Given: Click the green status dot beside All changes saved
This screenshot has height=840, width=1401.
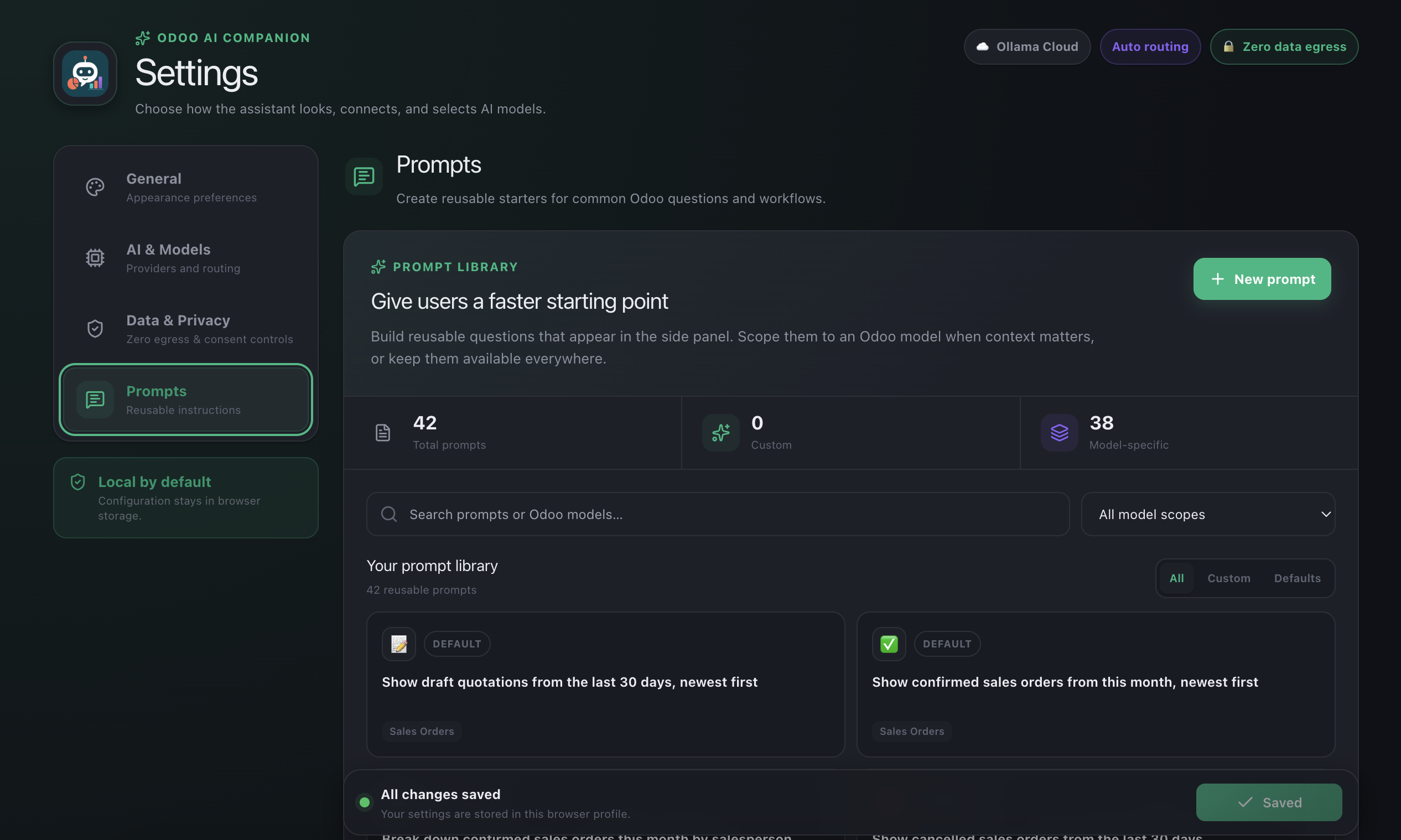Looking at the screenshot, I should coord(365,802).
